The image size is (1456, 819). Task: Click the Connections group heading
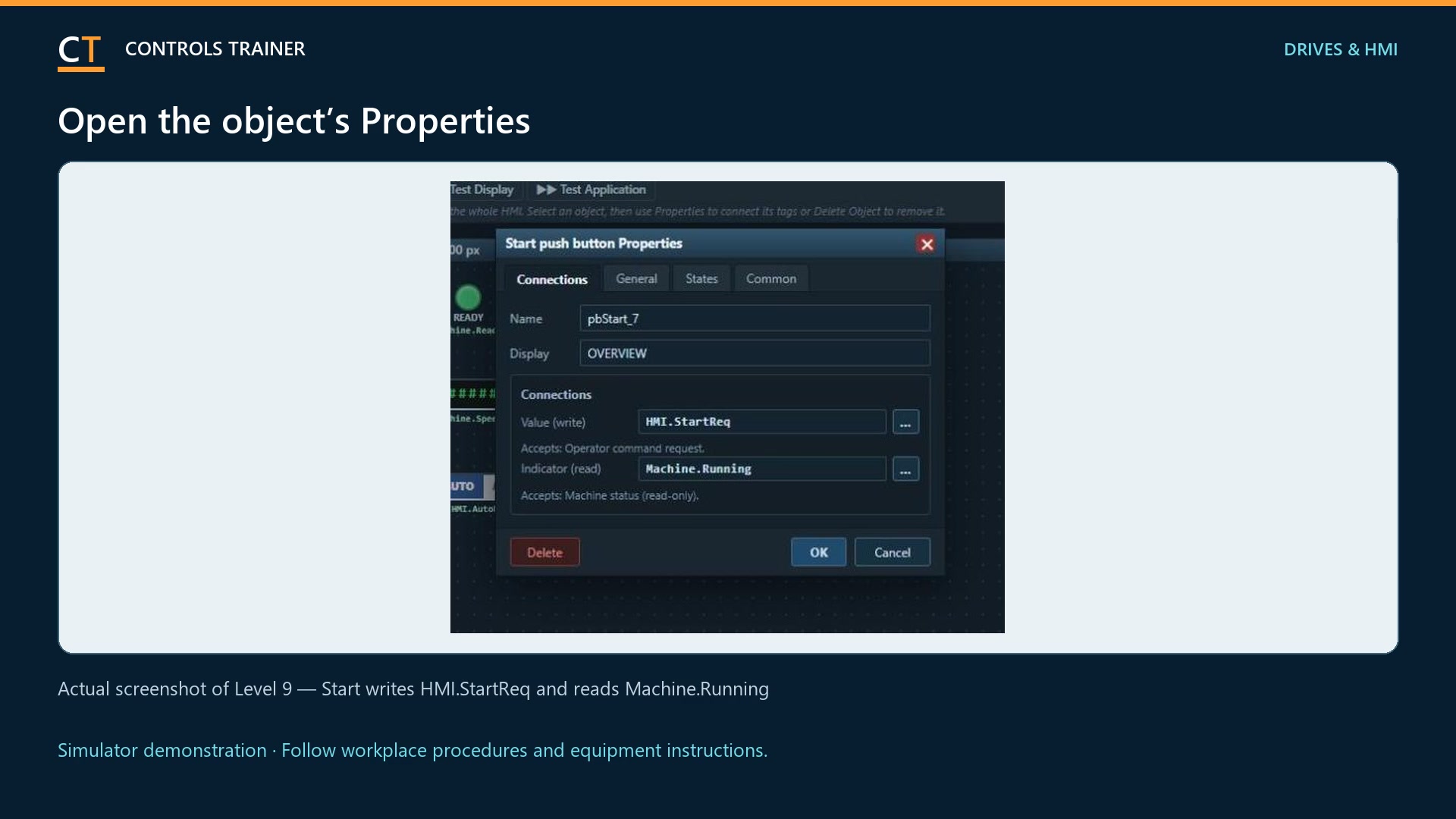coord(556,394)
